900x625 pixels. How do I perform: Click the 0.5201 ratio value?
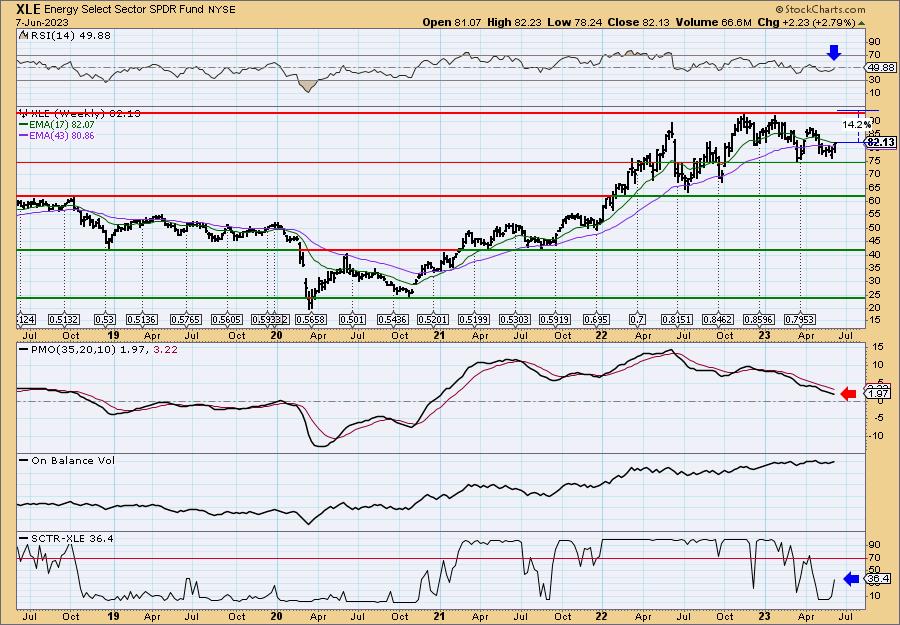[x=433, y=319]
